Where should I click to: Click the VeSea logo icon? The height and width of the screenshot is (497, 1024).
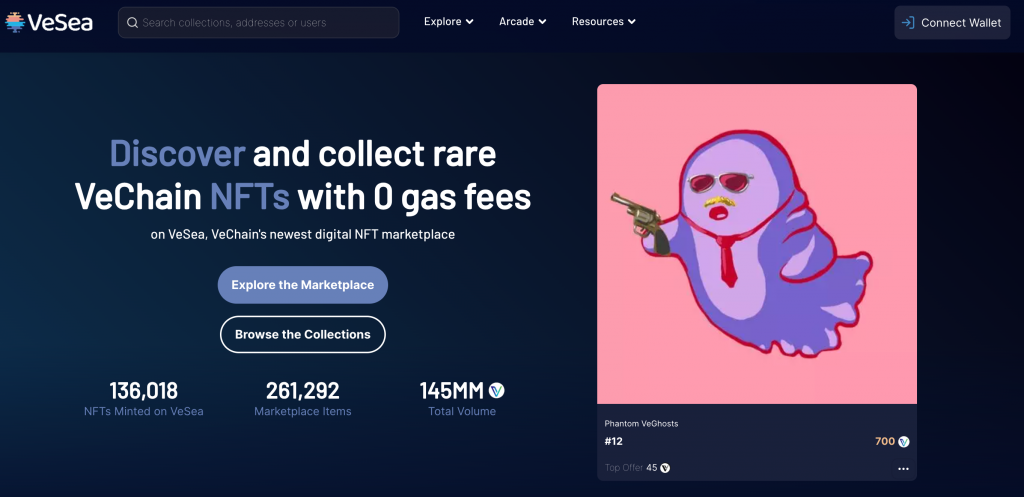[x=15, y=22]
